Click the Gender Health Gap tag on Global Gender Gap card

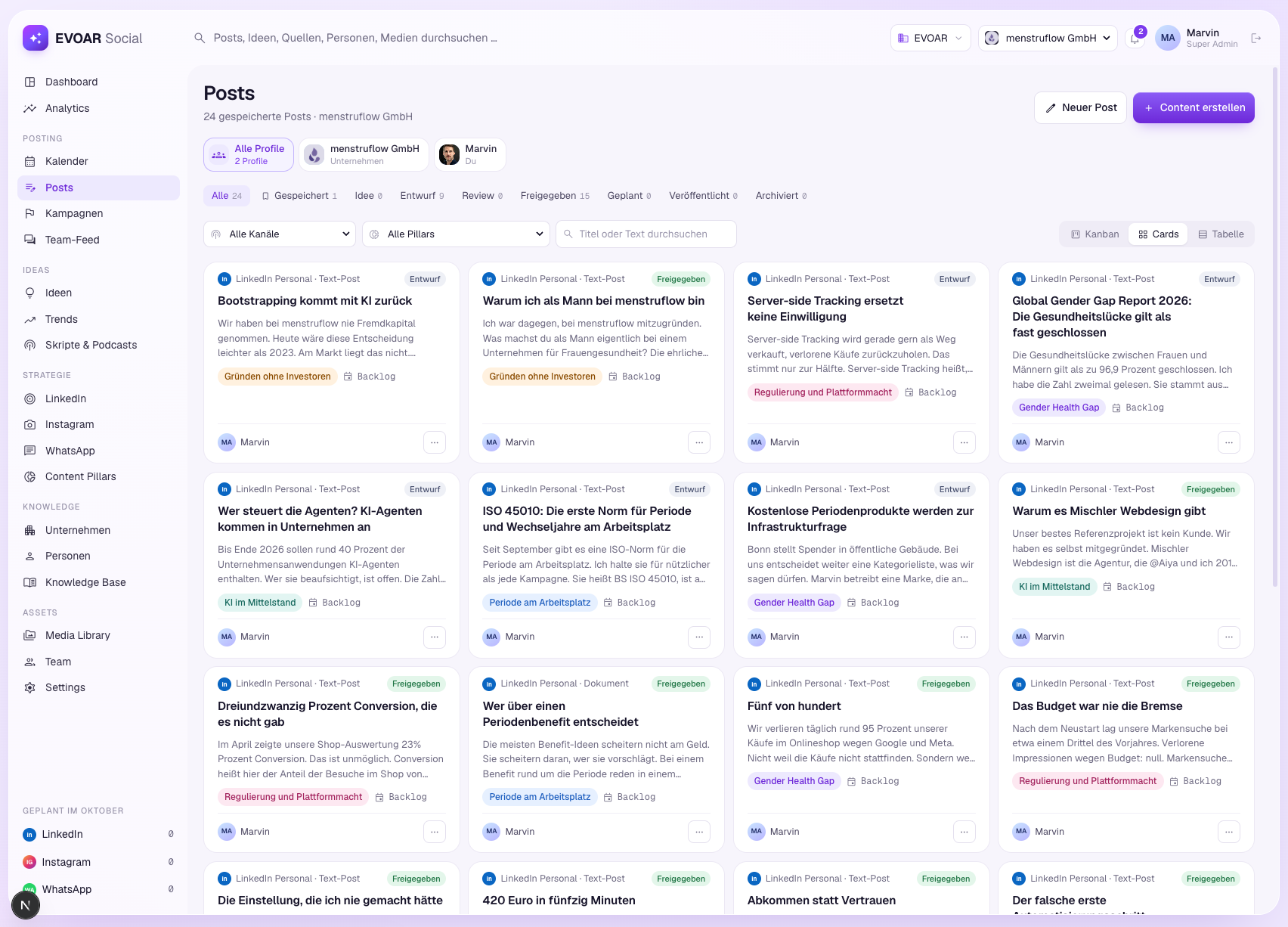click(1059, 408)
